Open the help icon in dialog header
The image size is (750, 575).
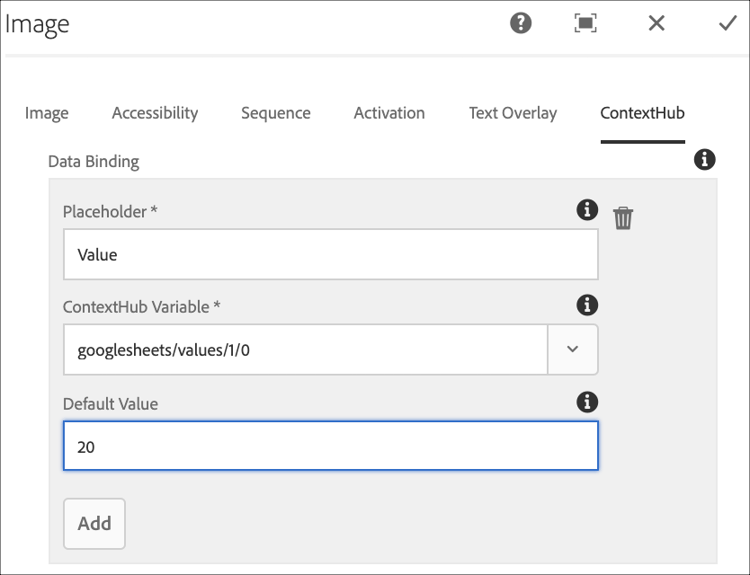click(521, 23)
